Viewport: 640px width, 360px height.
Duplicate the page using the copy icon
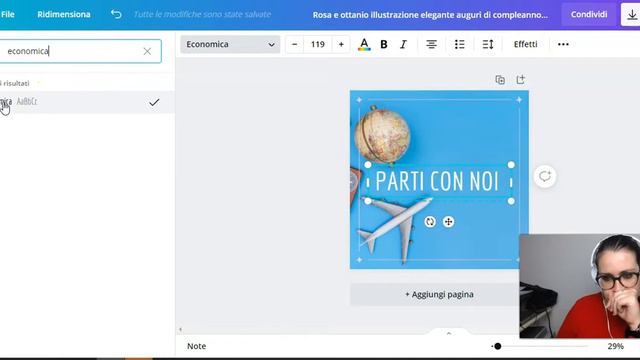pyautogui.click(x=500, y=80)
